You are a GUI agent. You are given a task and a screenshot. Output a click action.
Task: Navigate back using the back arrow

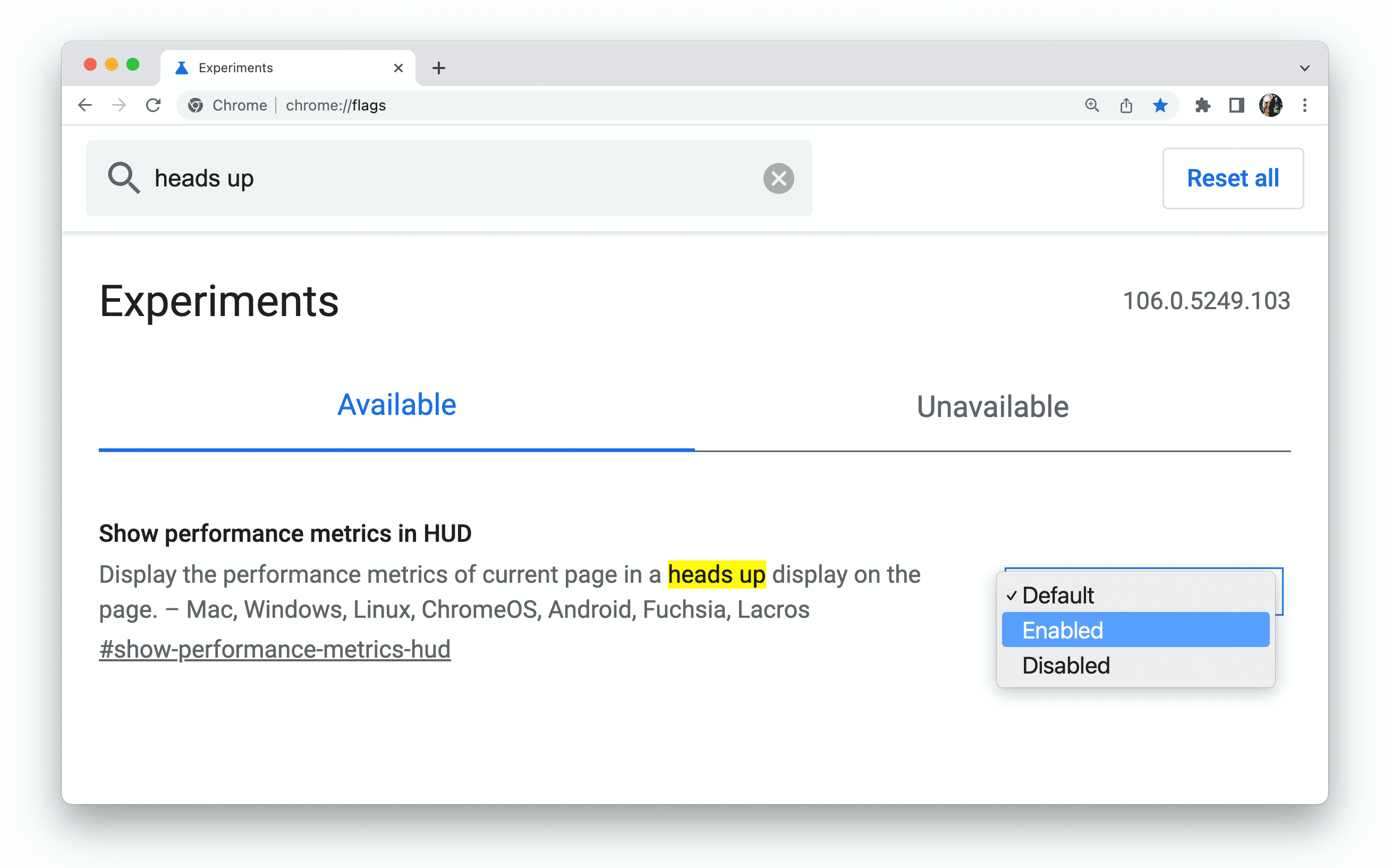pos(85,105)
